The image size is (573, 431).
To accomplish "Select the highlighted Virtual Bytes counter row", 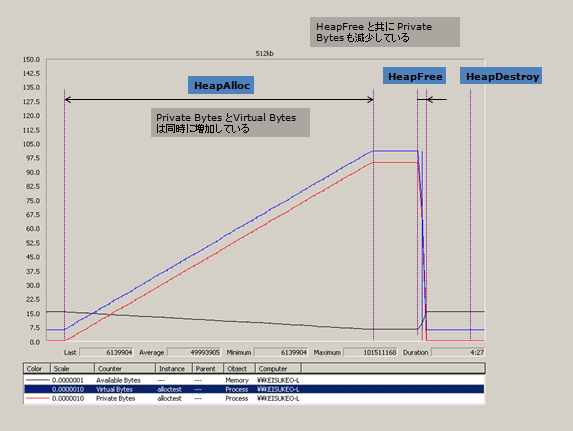I will pyautogui.click(x=254, y=389).
